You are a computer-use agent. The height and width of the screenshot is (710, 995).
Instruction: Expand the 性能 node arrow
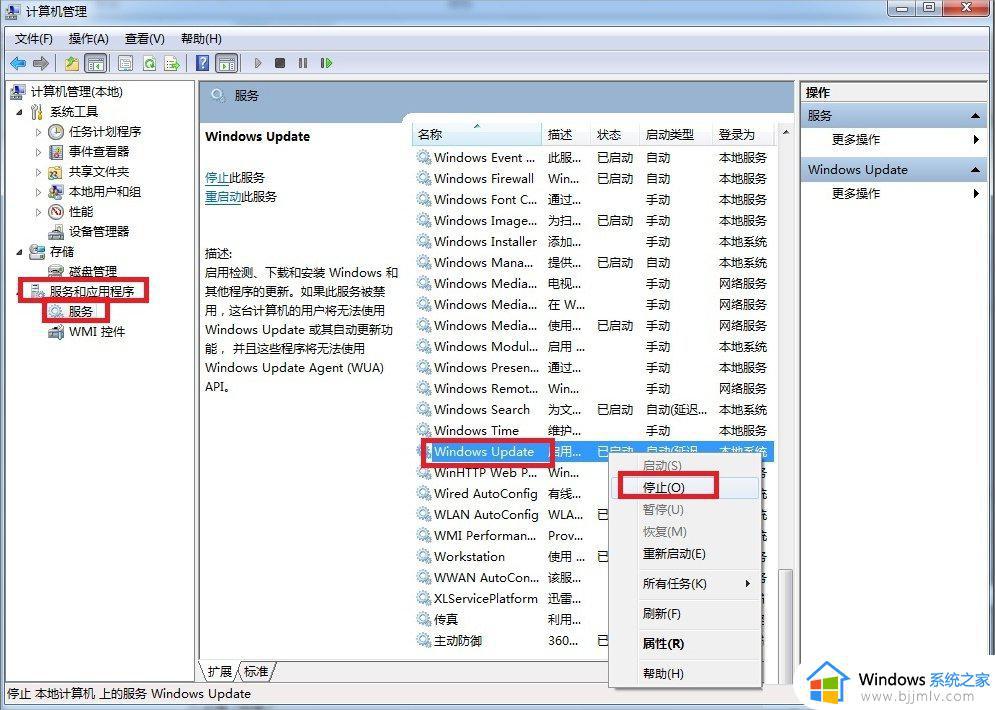point(38,212)
